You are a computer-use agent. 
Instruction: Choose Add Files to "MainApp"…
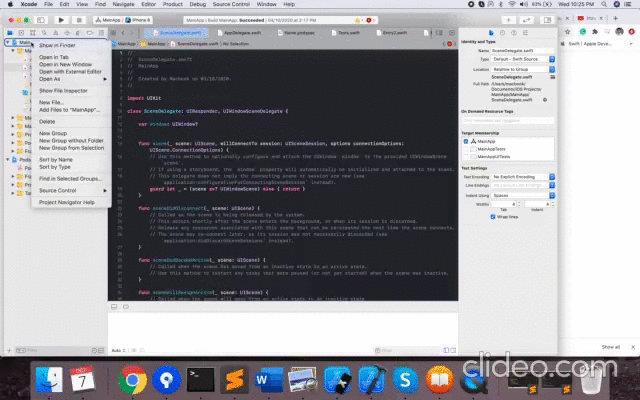71,110
